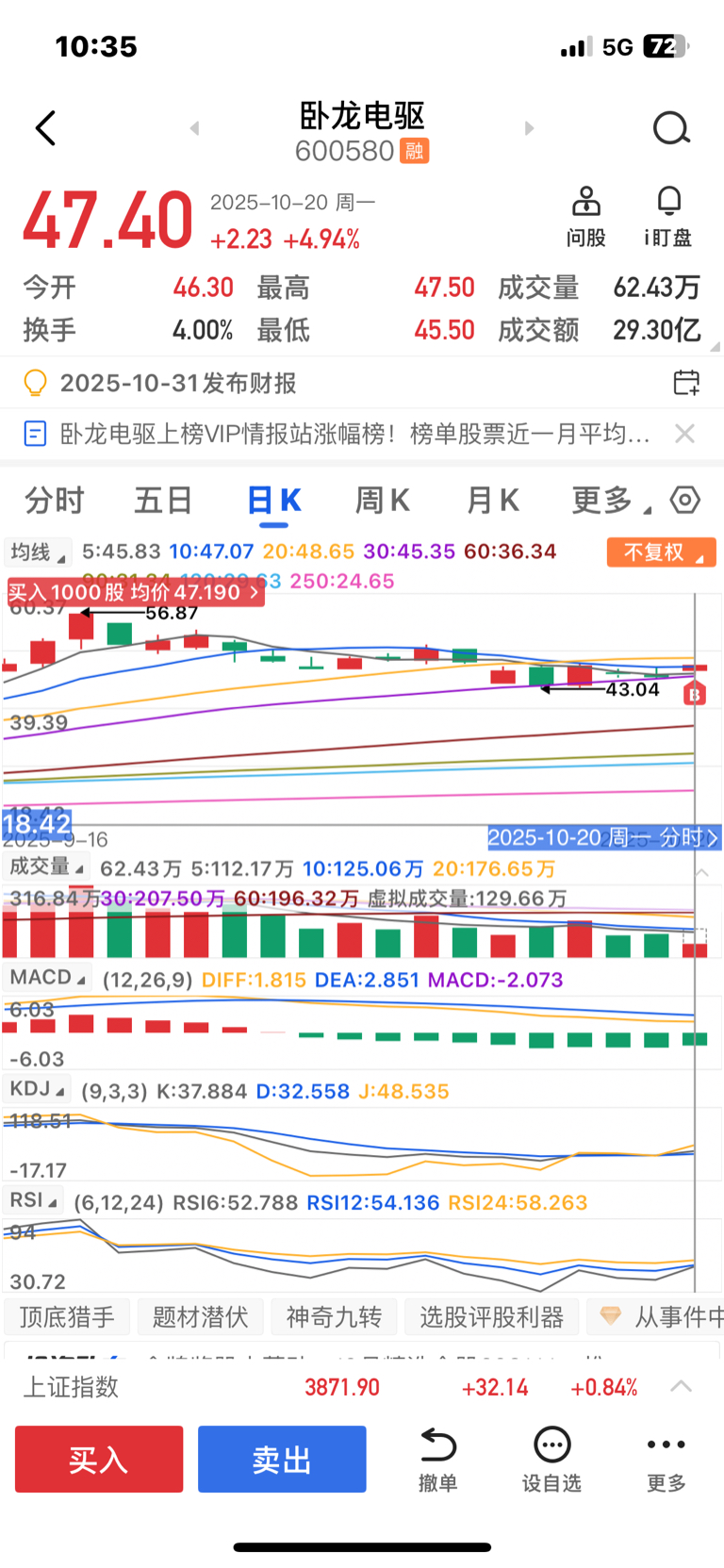Open the RSI indicator dropdown
The width and height of the screenshot is (724, 1568).
[33, 1200]
